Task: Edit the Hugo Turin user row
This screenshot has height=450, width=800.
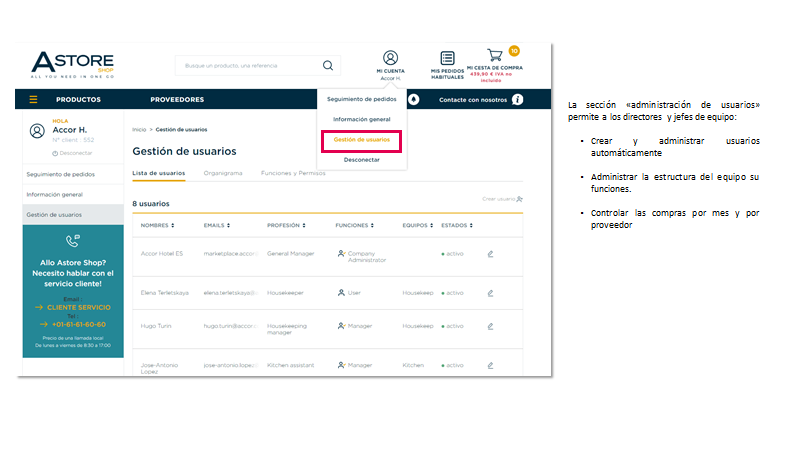Action: click(490, 326)
